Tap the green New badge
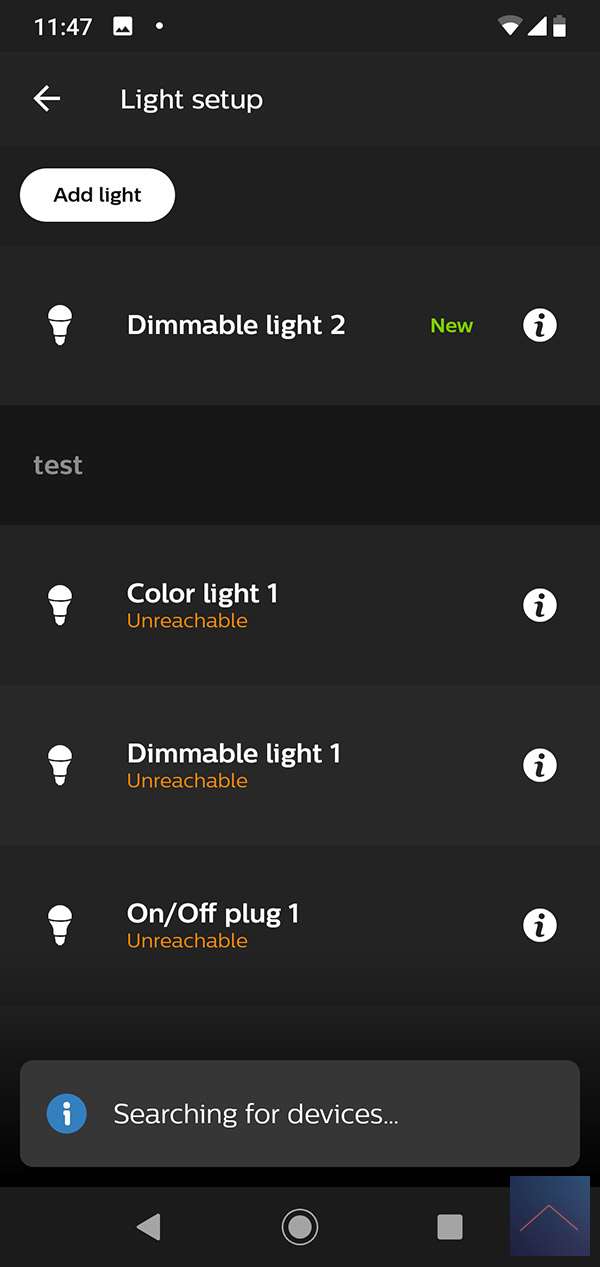The image size is (600, 1267). [x=451, y=326]
